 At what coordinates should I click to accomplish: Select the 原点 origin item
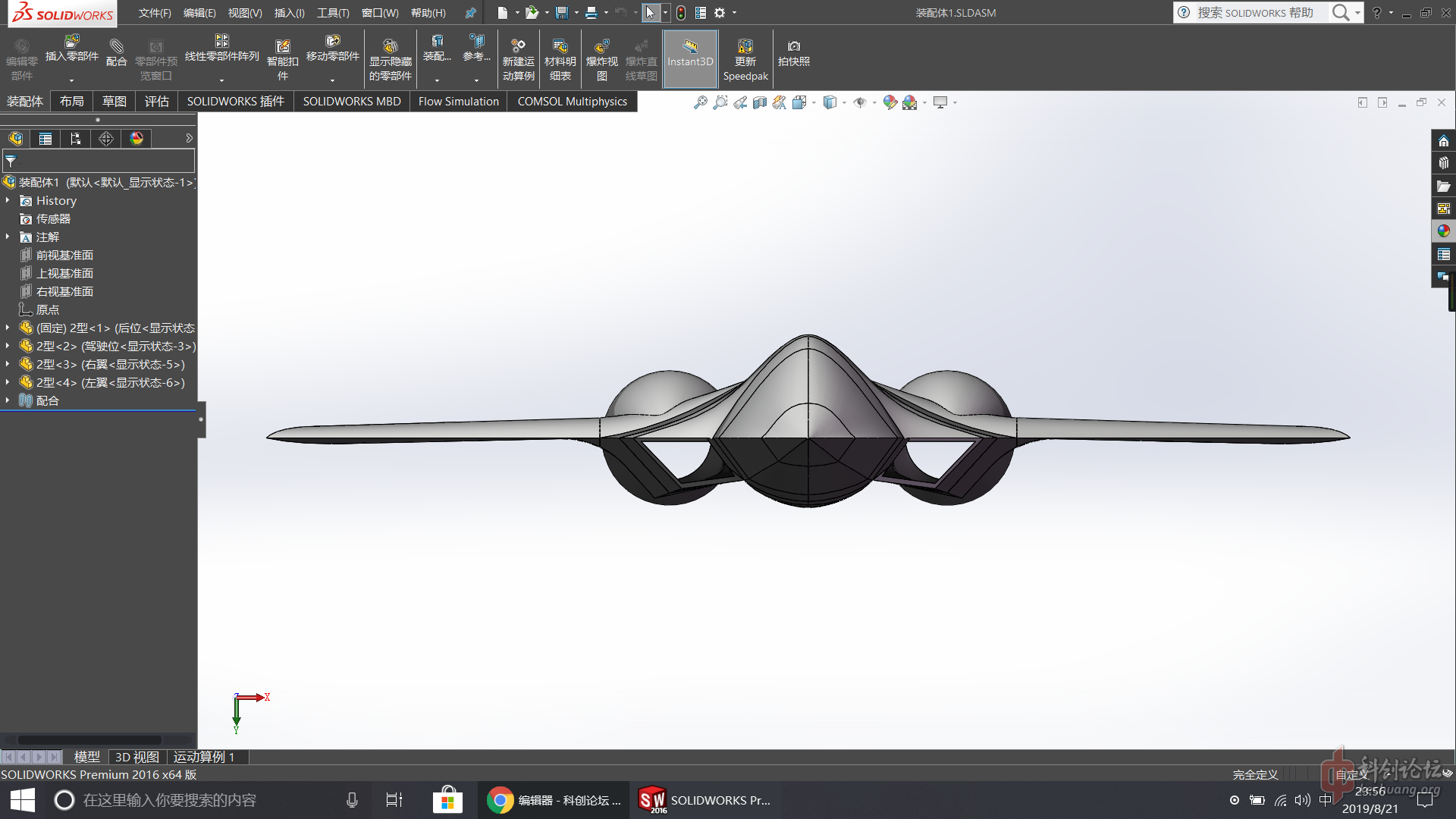(x=47, y=309)
